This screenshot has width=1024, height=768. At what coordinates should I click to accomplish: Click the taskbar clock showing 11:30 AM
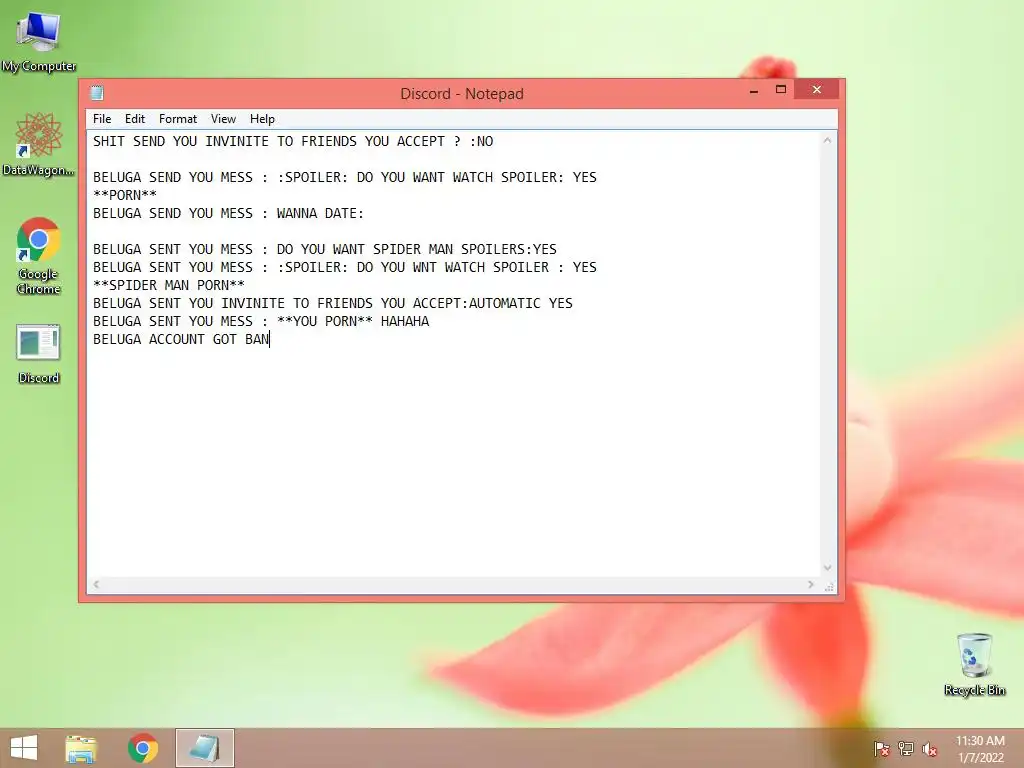980,749
